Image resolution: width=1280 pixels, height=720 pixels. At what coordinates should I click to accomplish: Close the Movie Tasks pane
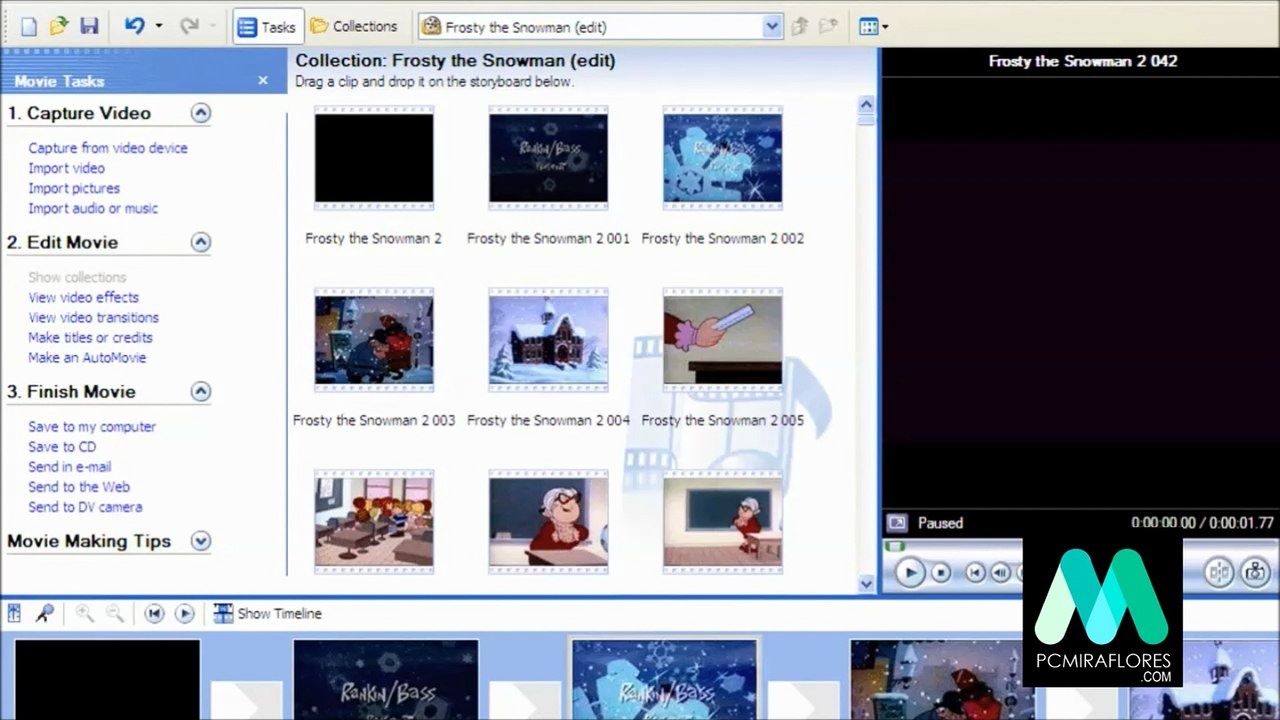[x=263, y=81]
